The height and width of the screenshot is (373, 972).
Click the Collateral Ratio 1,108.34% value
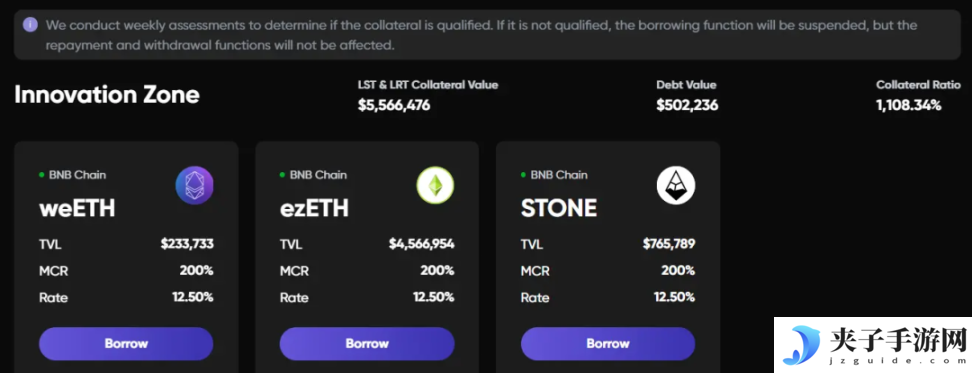[908, 105]
